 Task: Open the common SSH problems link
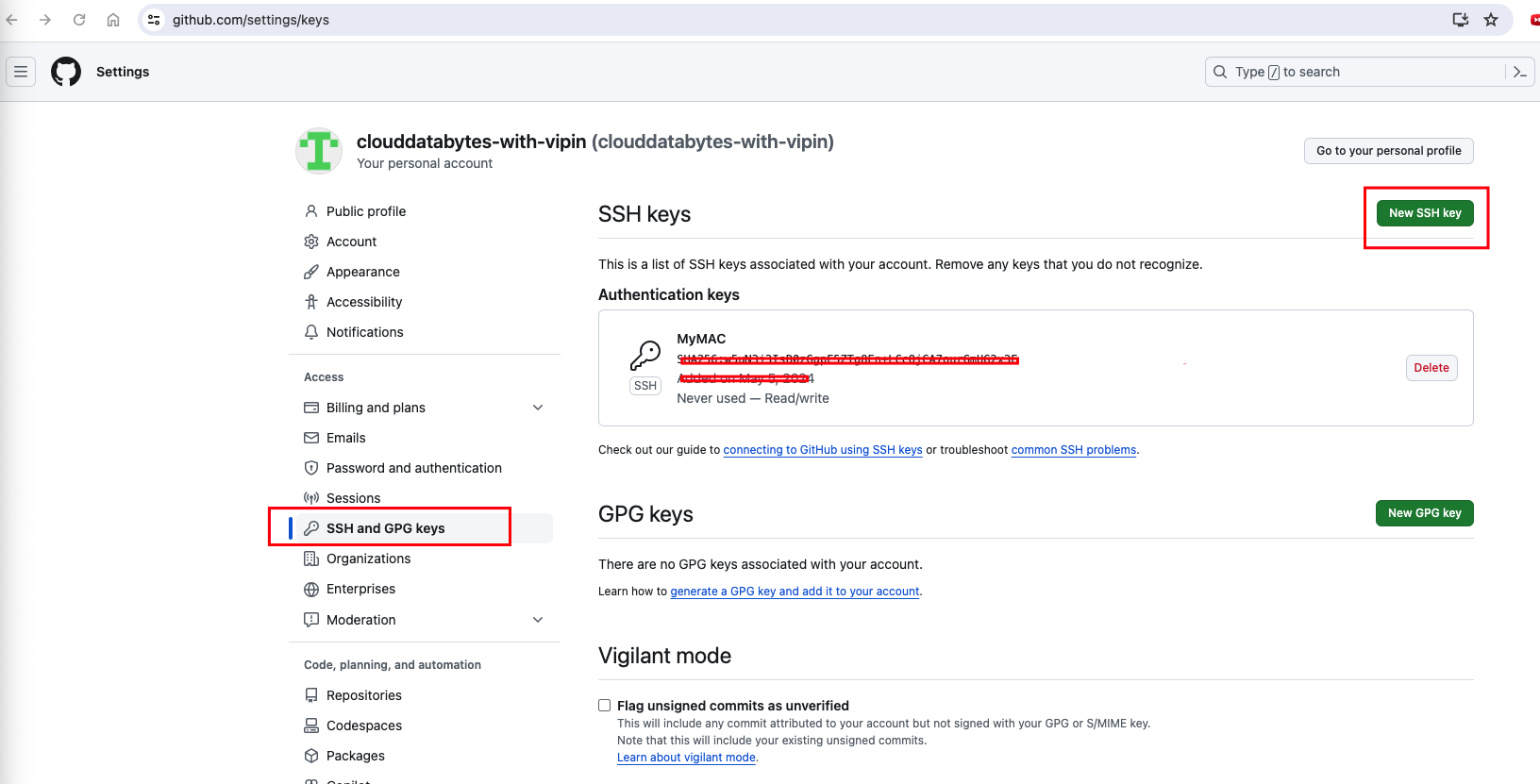pos(1074,450)
